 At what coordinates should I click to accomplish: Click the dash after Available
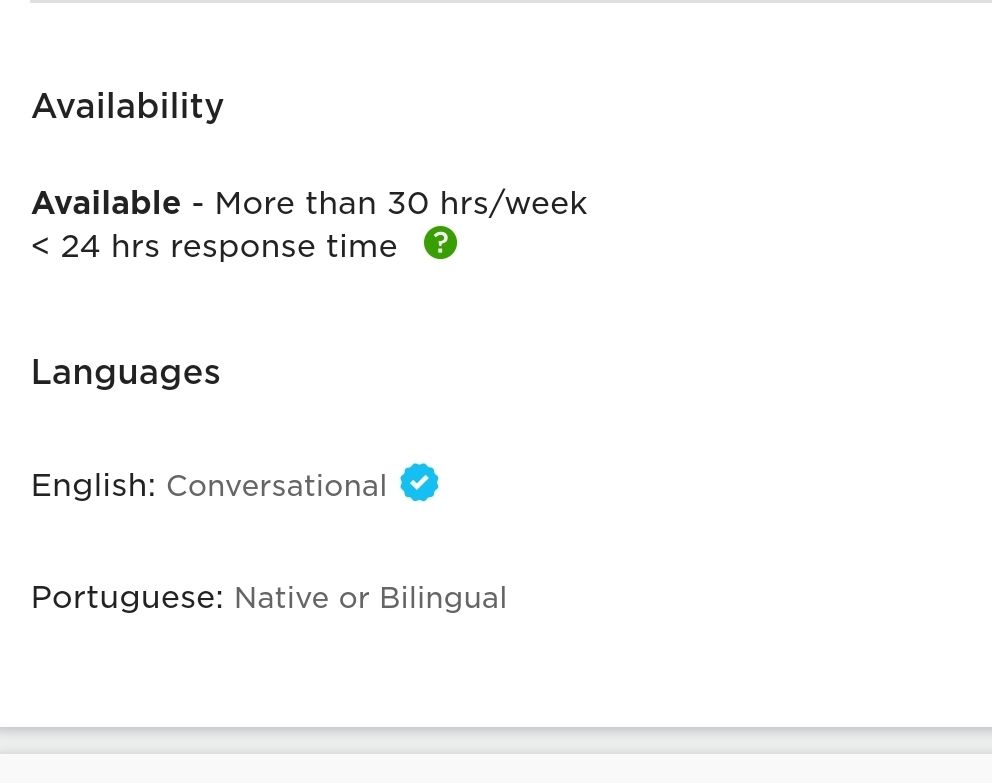pyautogui.click(x=197, y=203)
